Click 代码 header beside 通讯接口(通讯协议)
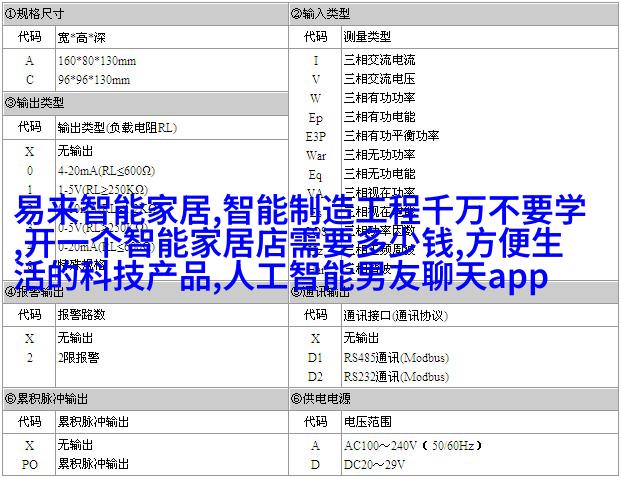 [316, 315]
